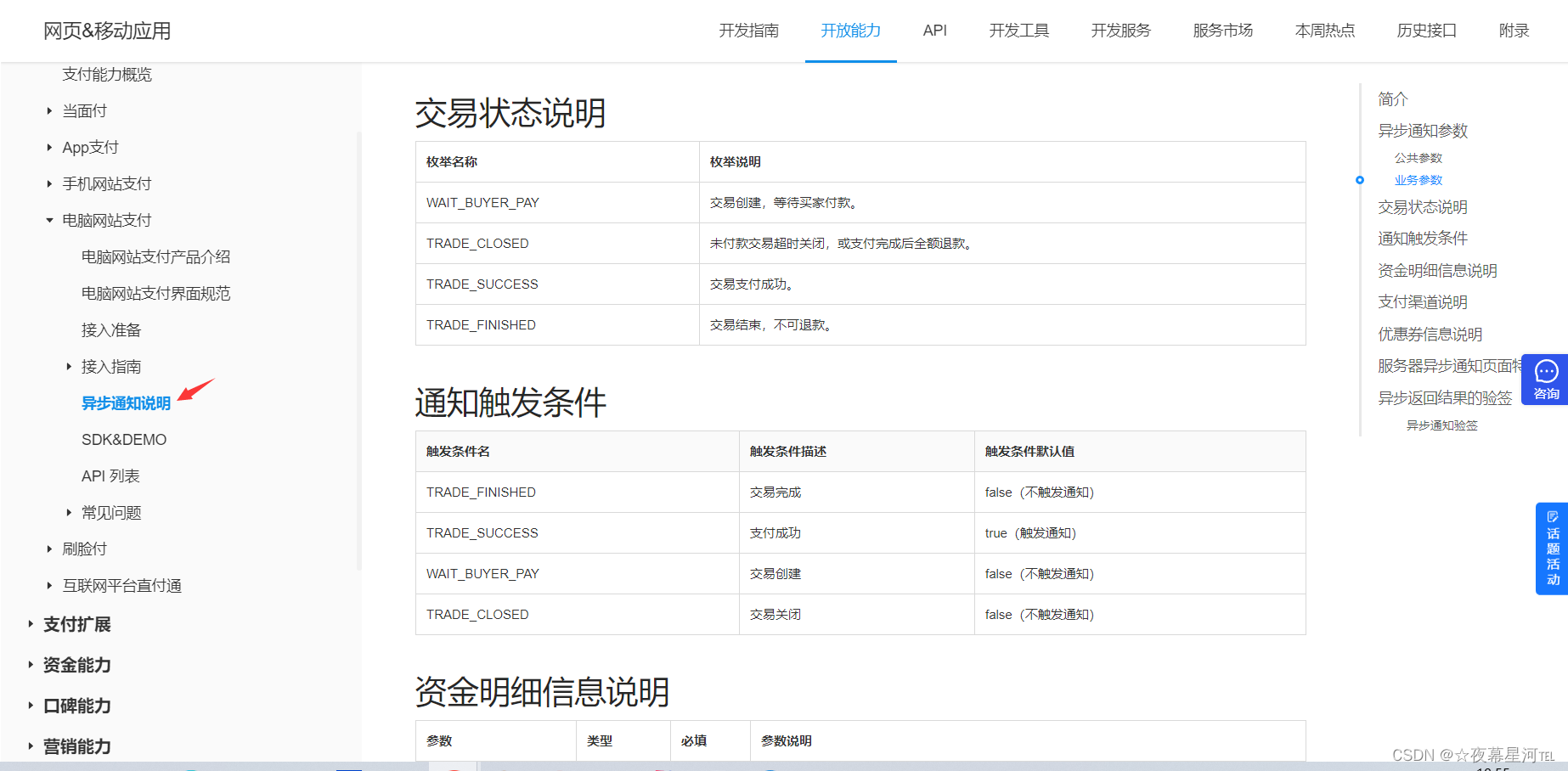Image resolution: width=1568 pixels, height=771 pixels.
Task: Open 历史接口 in top navigation
Action: pos(1426,31)
